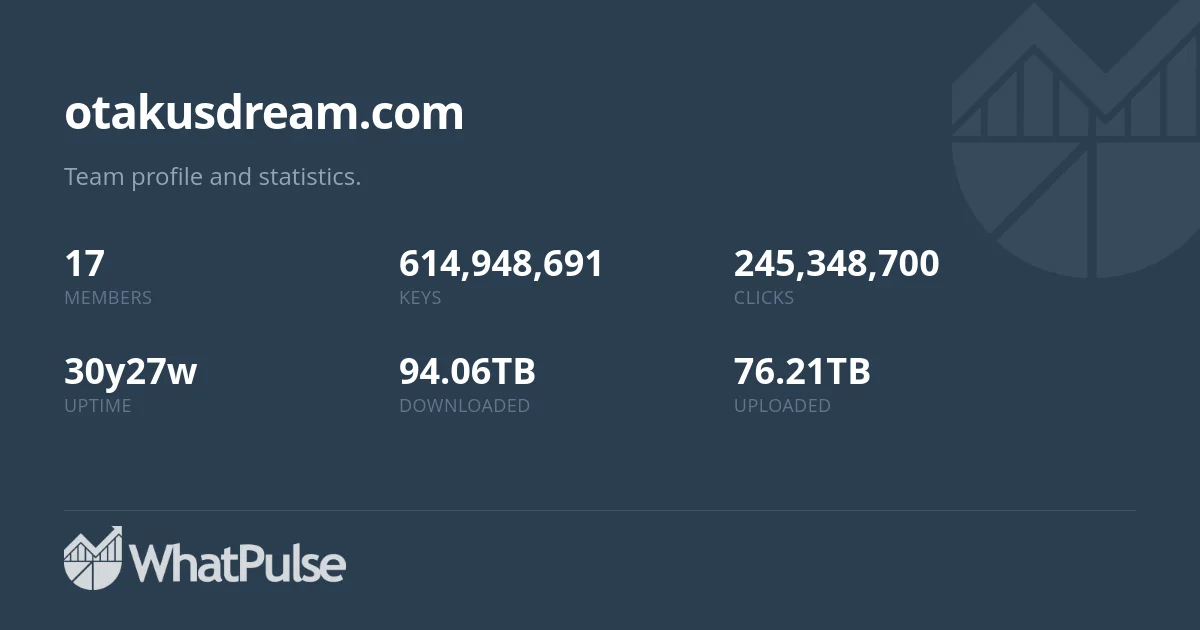The height and width of the screenshot is (630, 1200).
Task: Click the UPLOADED label
Action: (782, 406)
